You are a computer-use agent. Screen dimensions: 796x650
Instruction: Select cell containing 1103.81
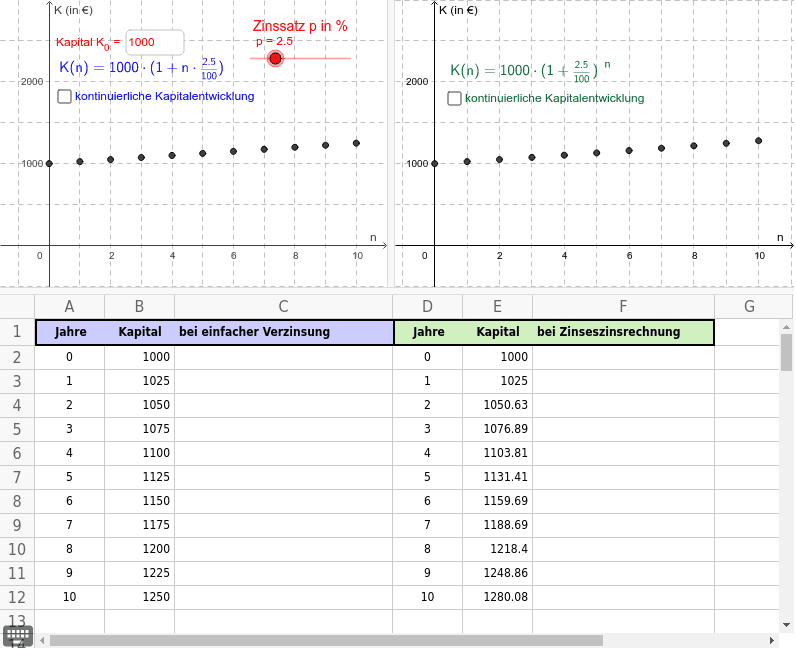coord(498,452)
